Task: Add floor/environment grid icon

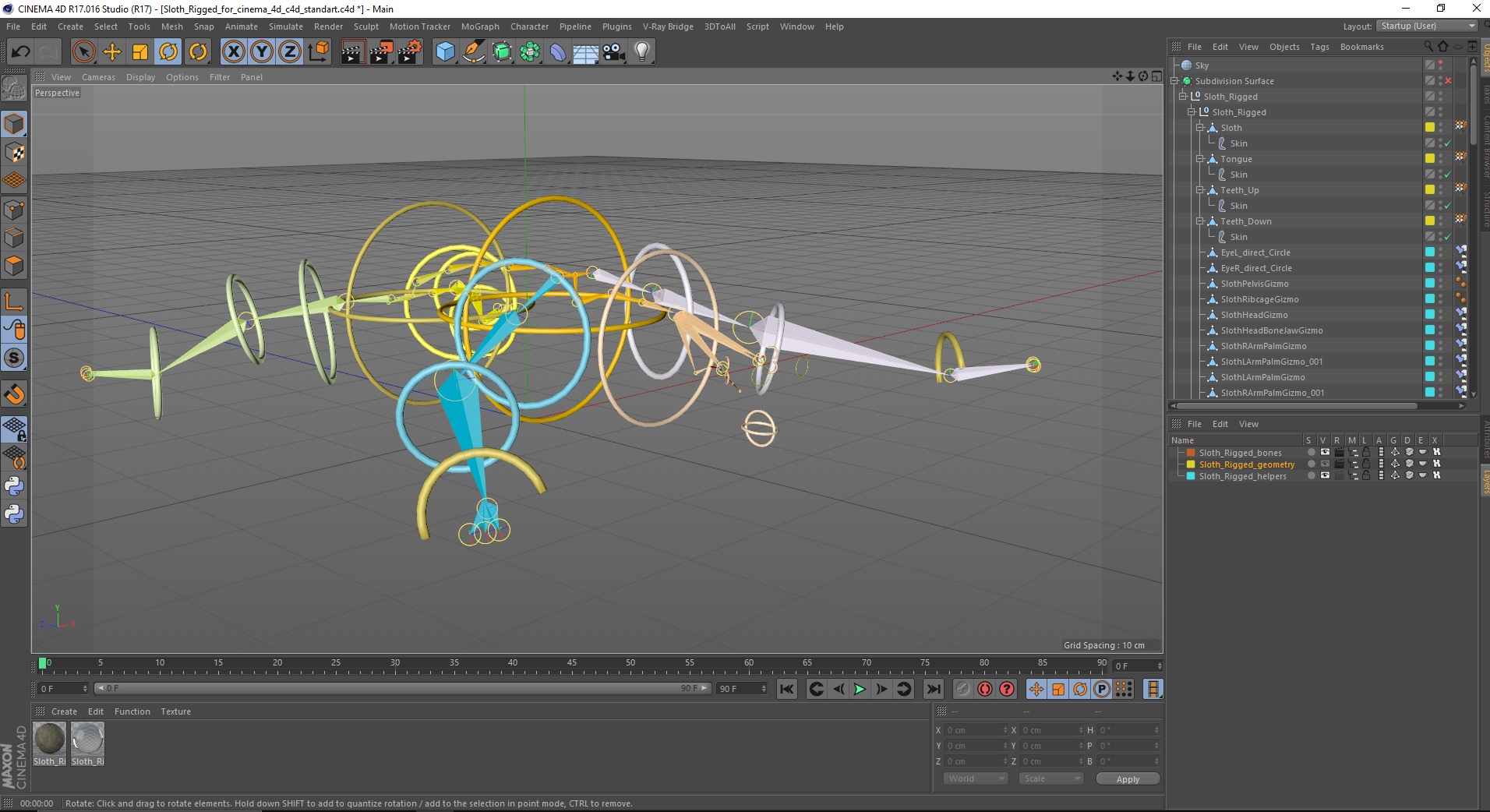Action: point(585,52)
